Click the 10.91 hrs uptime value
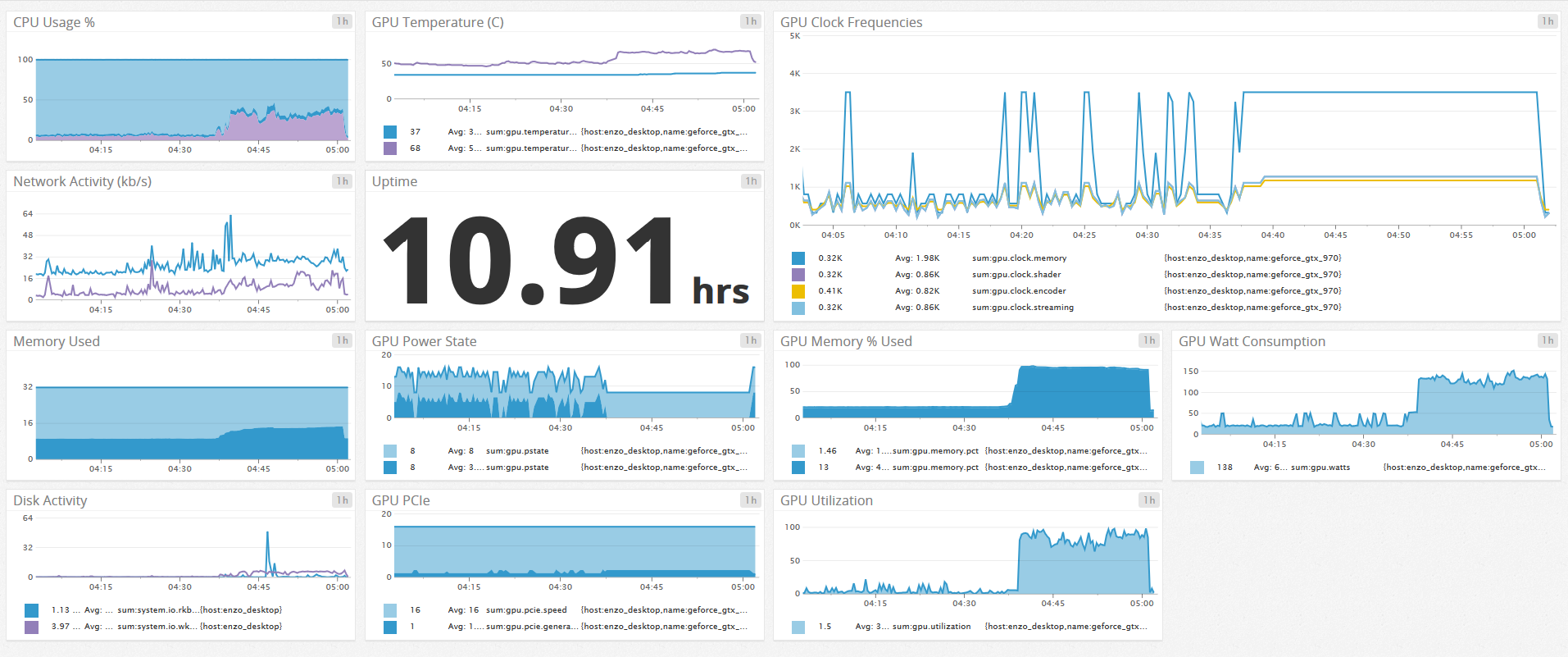Viewport: 1568px width, 657px height. coord(566,261)
